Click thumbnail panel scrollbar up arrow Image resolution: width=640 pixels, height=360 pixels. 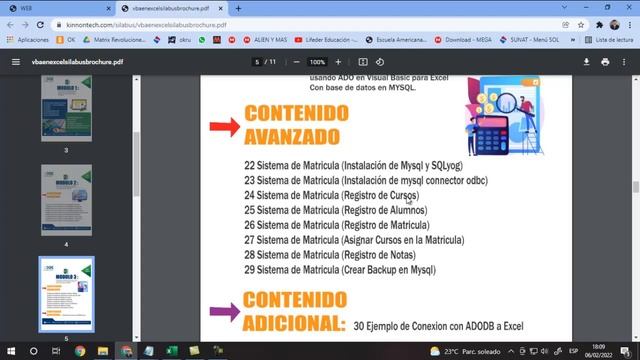136,79
